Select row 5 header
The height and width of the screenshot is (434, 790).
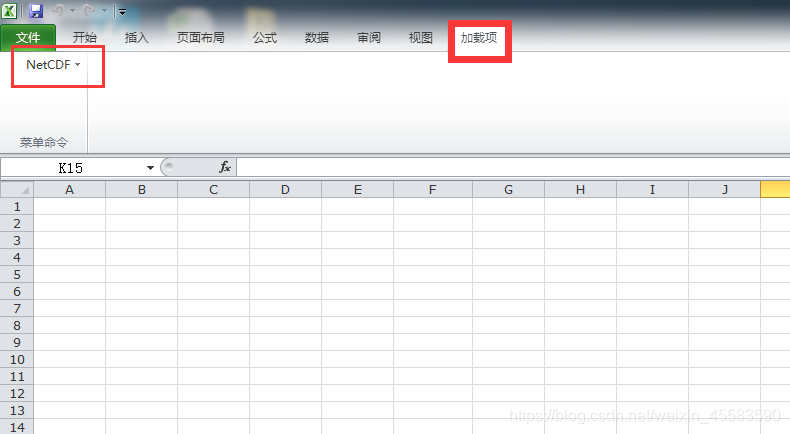tap(17, 275)
